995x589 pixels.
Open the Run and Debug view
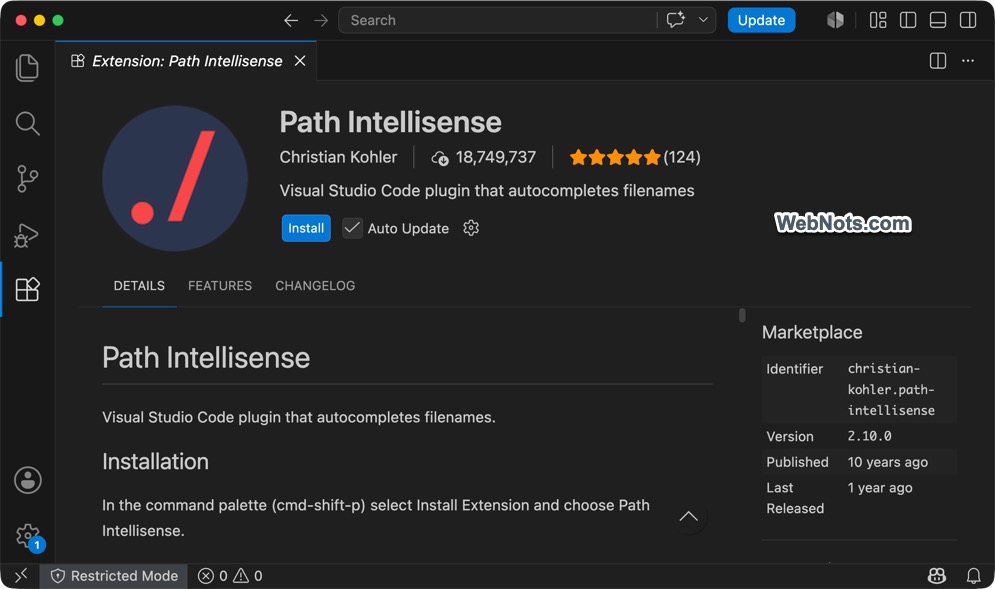(26, 235)
